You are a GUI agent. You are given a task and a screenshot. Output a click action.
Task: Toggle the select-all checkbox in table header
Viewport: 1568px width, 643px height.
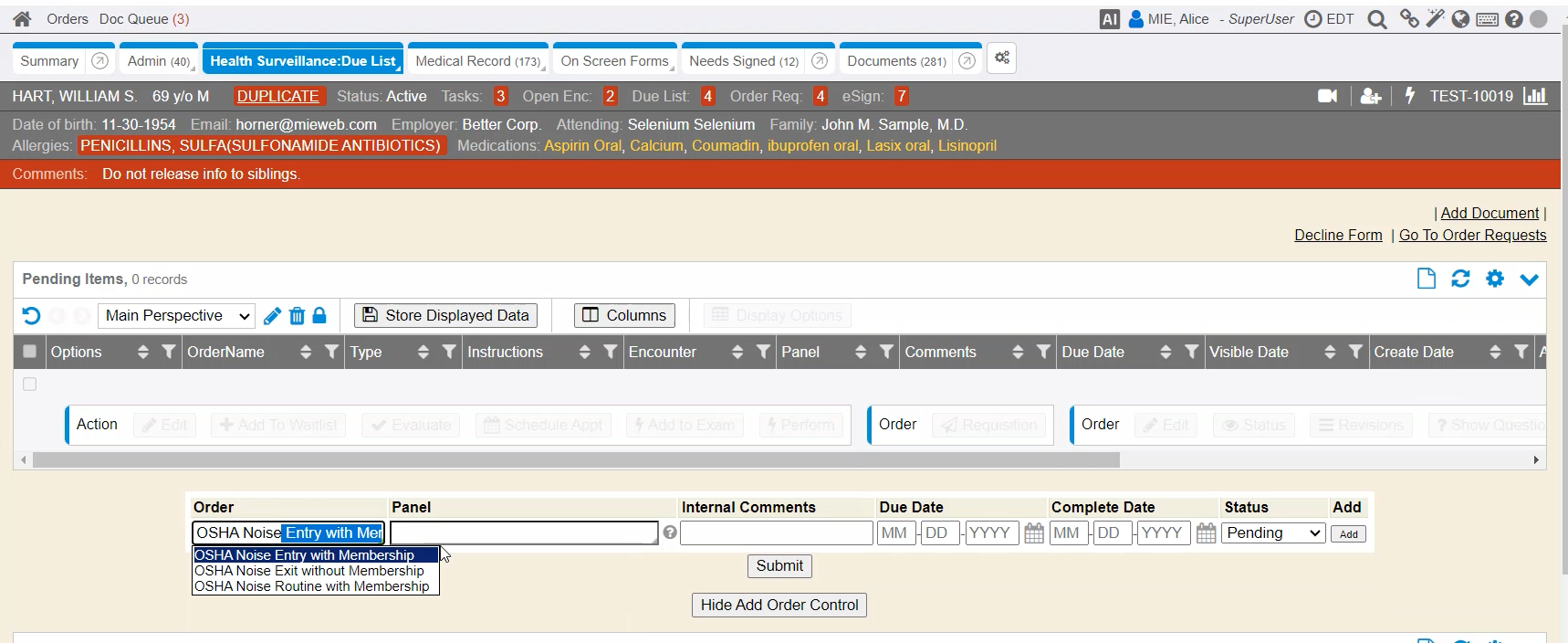(29, 352)
